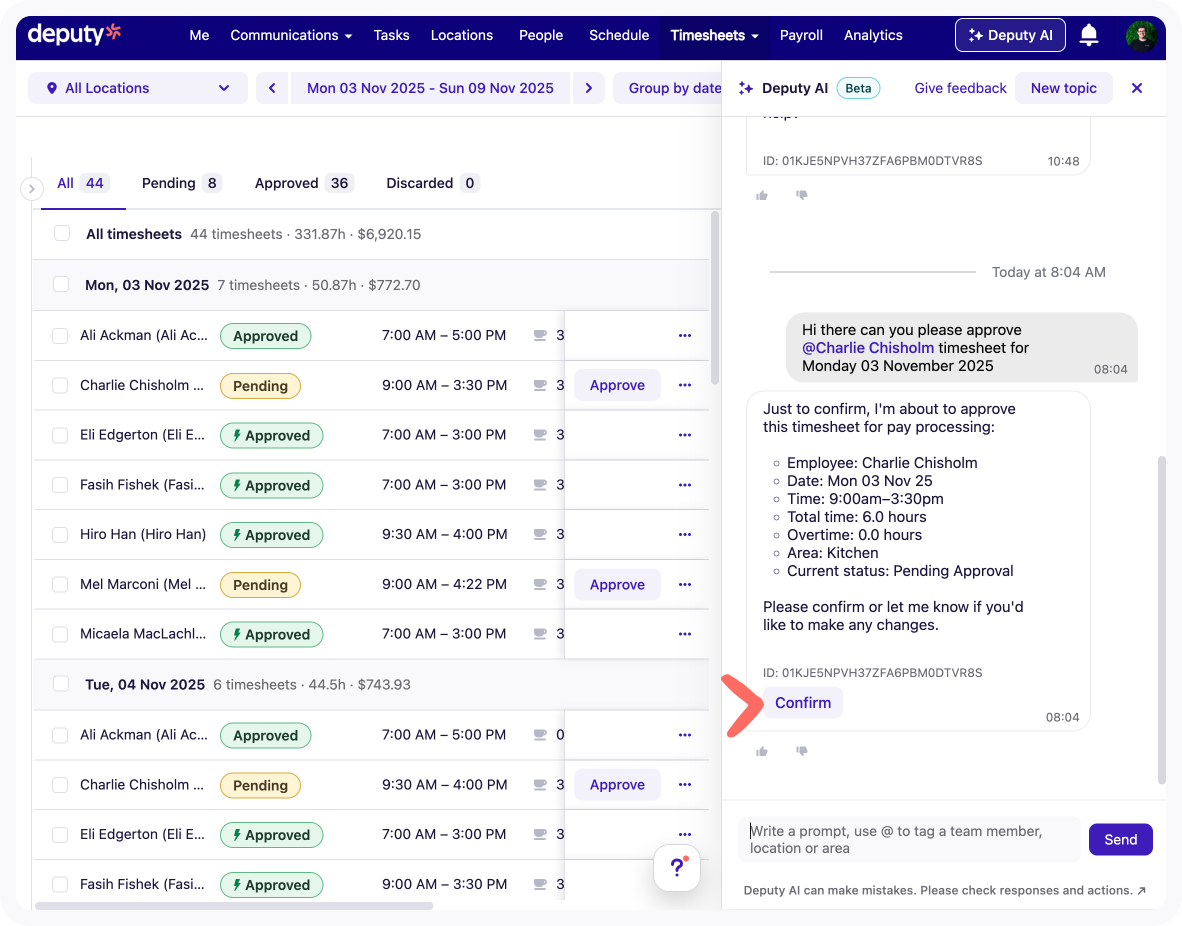The image size is (1182, 926).
Task: Open the notifications bell
Action: [1089, 36]
